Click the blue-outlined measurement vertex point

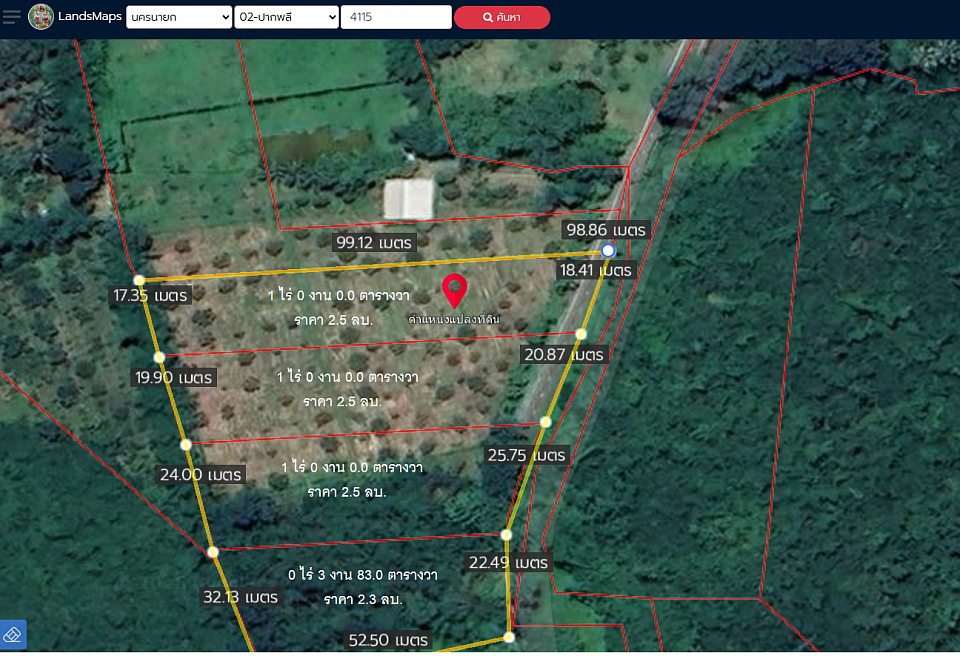tap(608, 251)
